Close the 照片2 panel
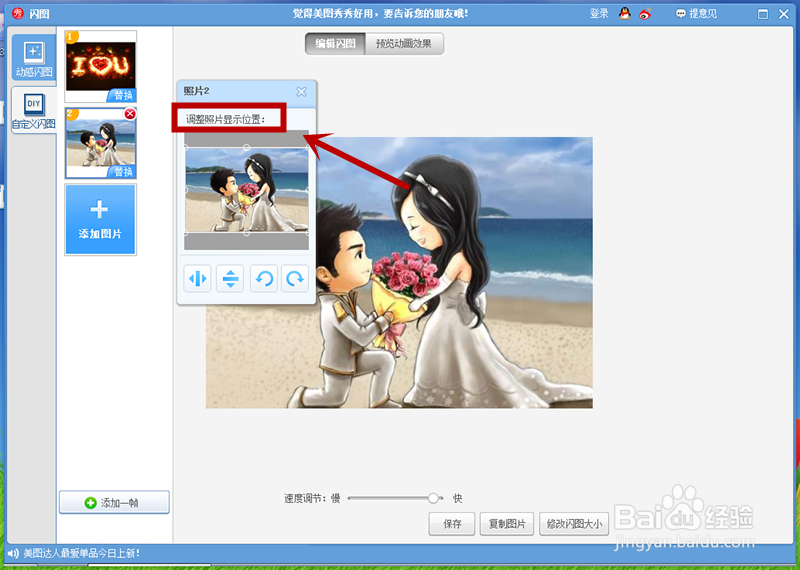This screenshot has height=570, width=800. pyautogui.click(x=302, y=92)
